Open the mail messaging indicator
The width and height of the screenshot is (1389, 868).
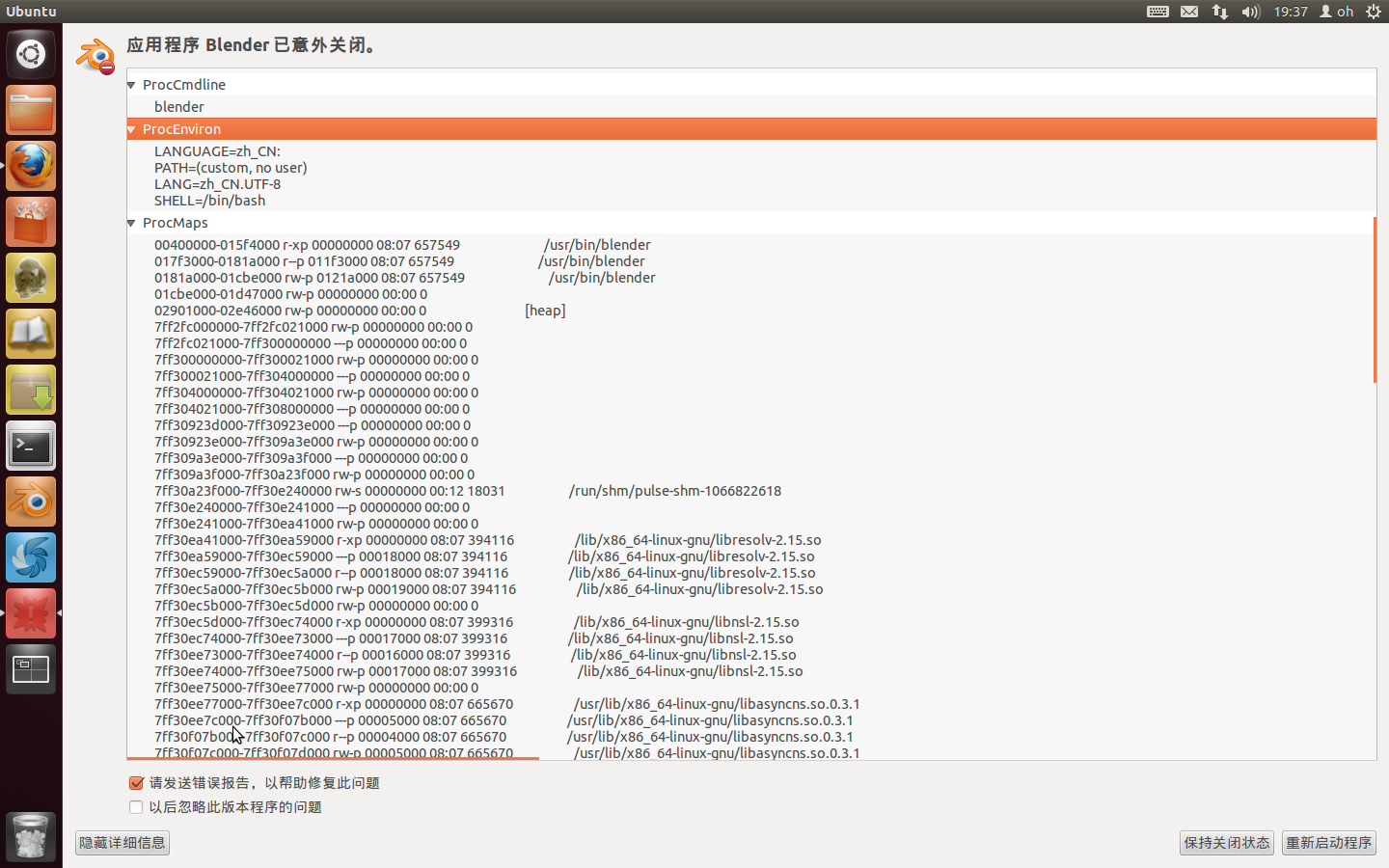click(x=1189, y=12)
